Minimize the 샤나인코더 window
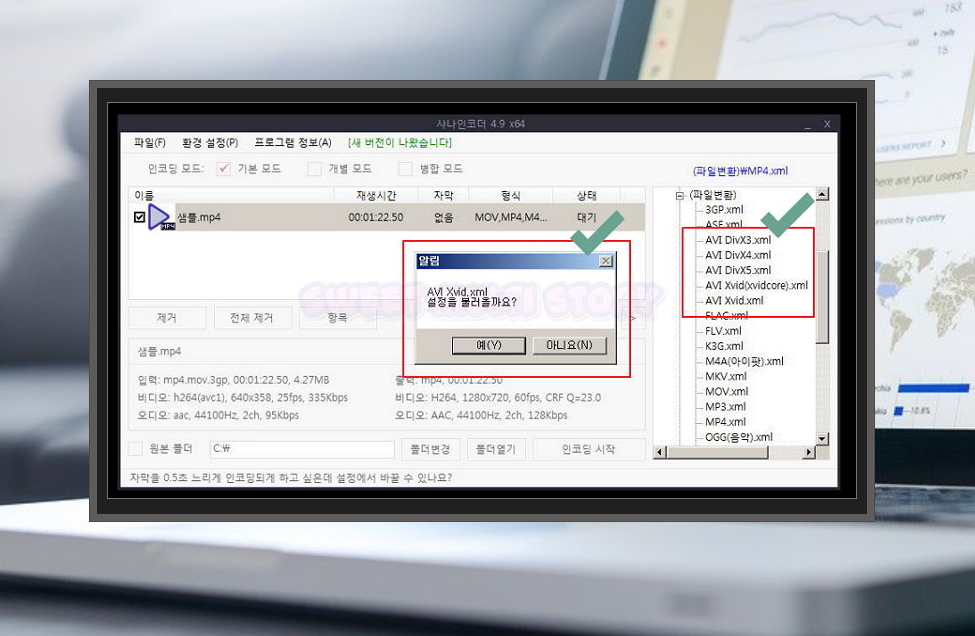The image size is (975, 636). [808, 124]
